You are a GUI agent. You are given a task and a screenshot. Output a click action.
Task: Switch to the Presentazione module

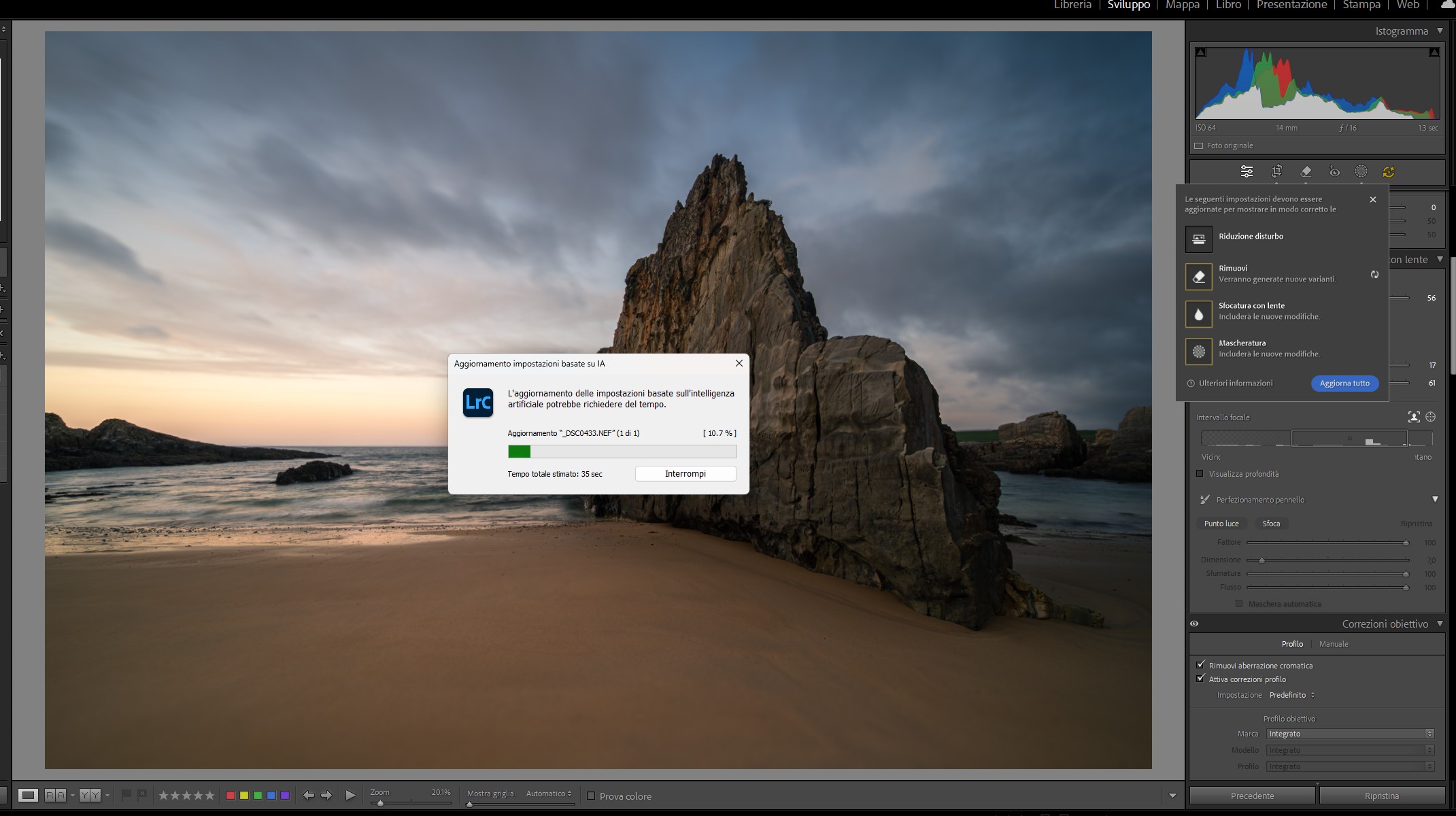[1291, 5]
